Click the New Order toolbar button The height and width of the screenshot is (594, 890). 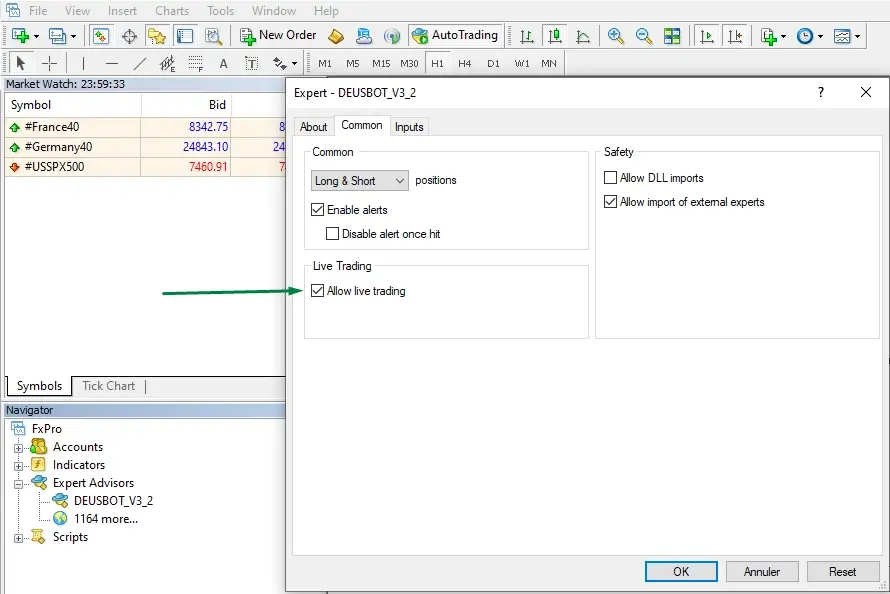278,36
